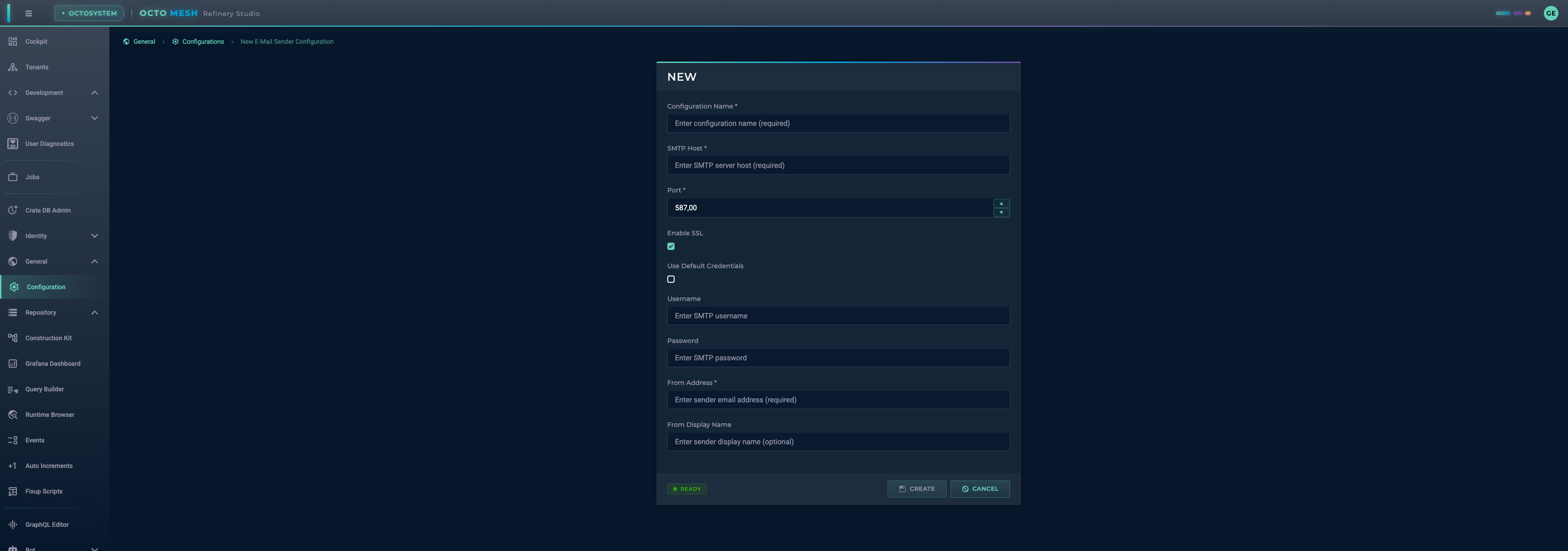The height and width of the screenshot is (551, 1568).
Task: Click the User Diagnostics icon
Action: coord(13,144)
